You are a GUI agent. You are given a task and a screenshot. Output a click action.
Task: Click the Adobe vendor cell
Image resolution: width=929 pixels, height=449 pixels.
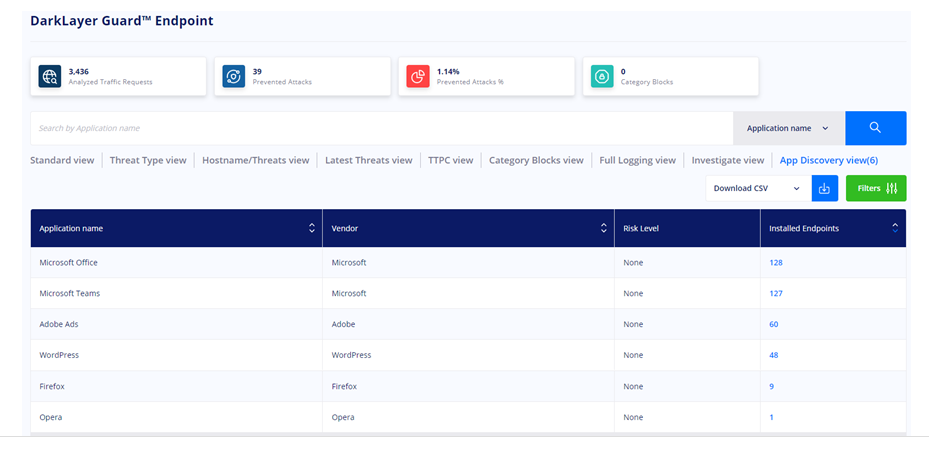tap(469, 325)
